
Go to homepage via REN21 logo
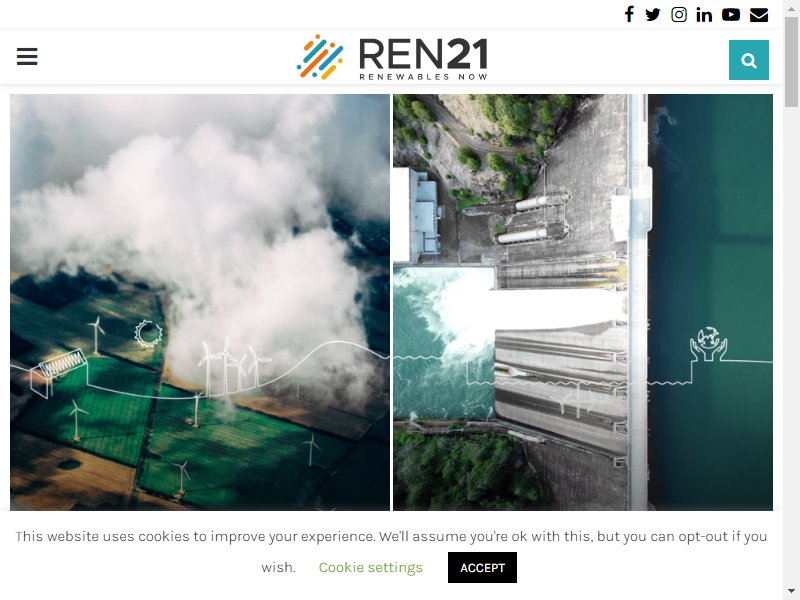click(392, 57)
